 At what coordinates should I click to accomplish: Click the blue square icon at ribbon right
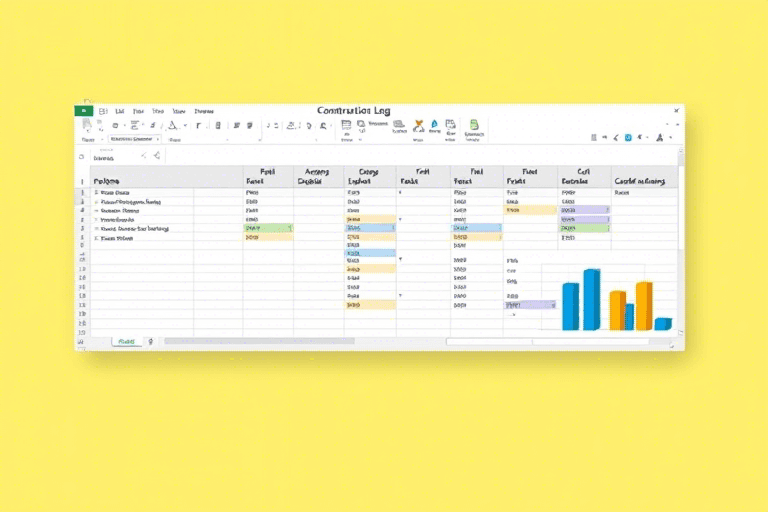click(628, 137)
